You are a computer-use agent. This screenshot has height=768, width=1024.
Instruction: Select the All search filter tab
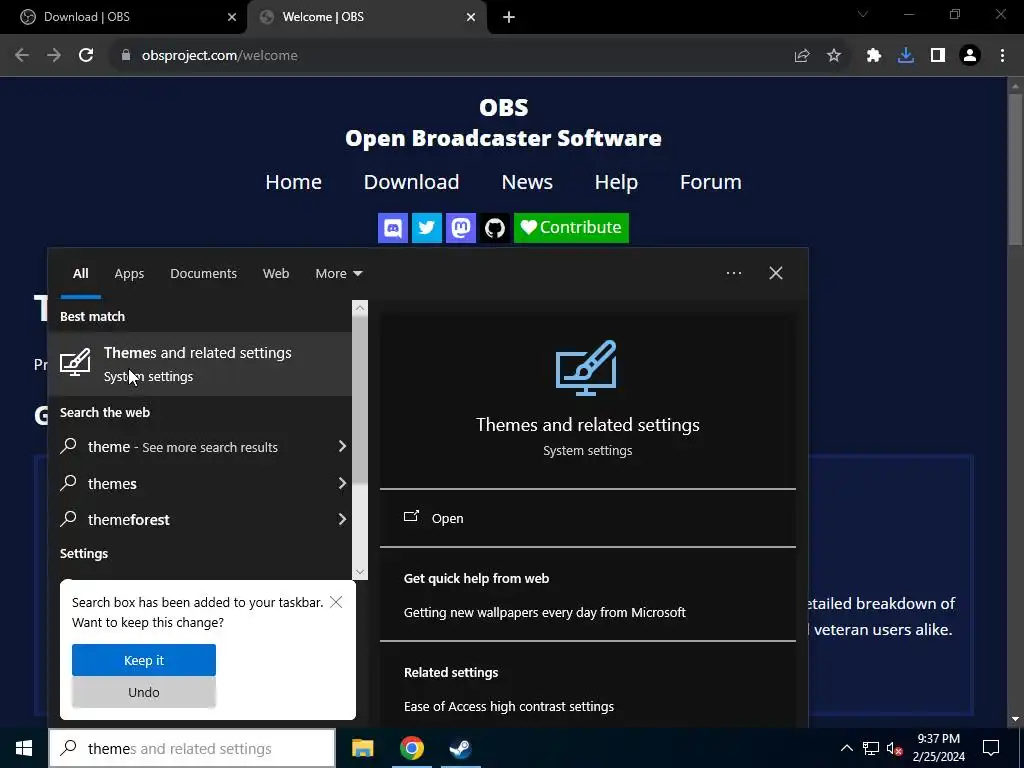click(80, 274)
